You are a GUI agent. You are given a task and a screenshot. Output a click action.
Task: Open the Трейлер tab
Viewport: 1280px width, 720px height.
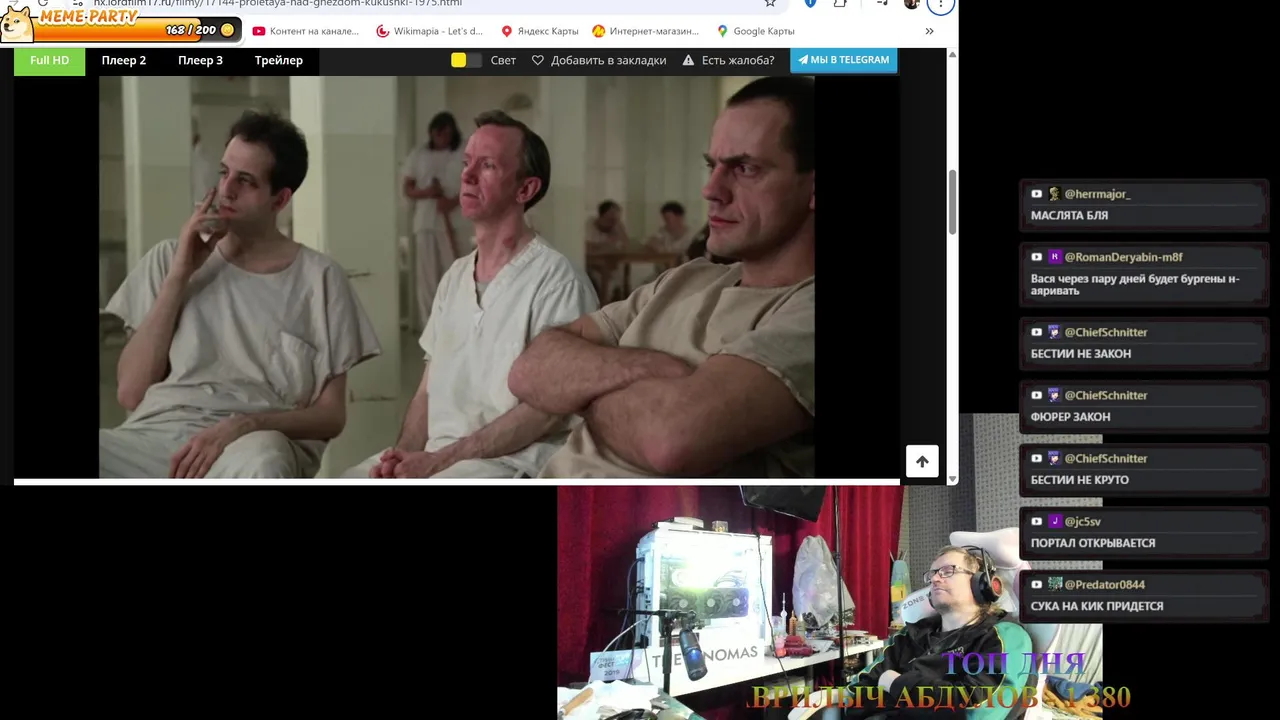click(278, 60)
